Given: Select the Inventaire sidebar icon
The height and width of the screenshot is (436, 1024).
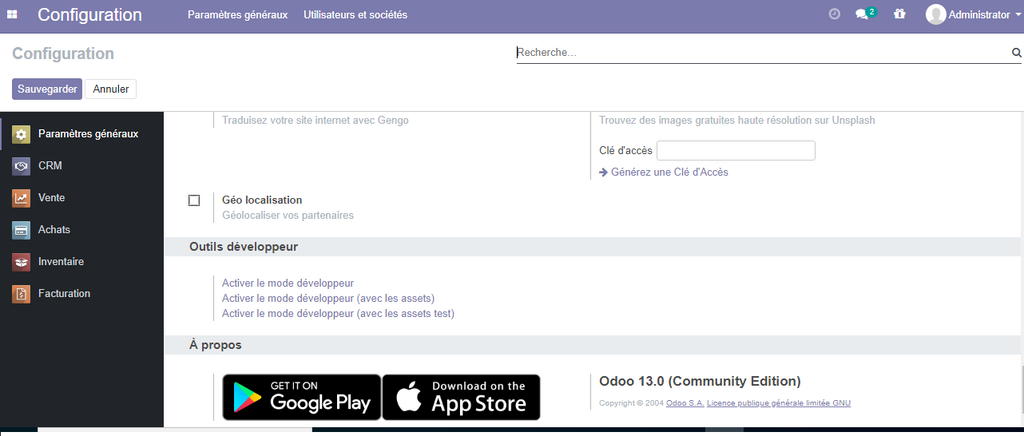Looking at the screenshot, I should (x=21, y=262).
